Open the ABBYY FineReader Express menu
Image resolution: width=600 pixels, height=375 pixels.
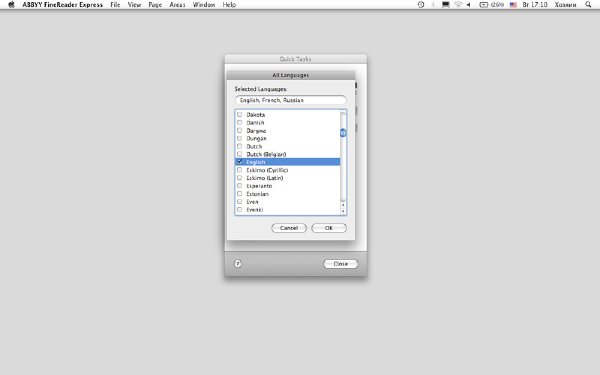(x=62, y=5)
